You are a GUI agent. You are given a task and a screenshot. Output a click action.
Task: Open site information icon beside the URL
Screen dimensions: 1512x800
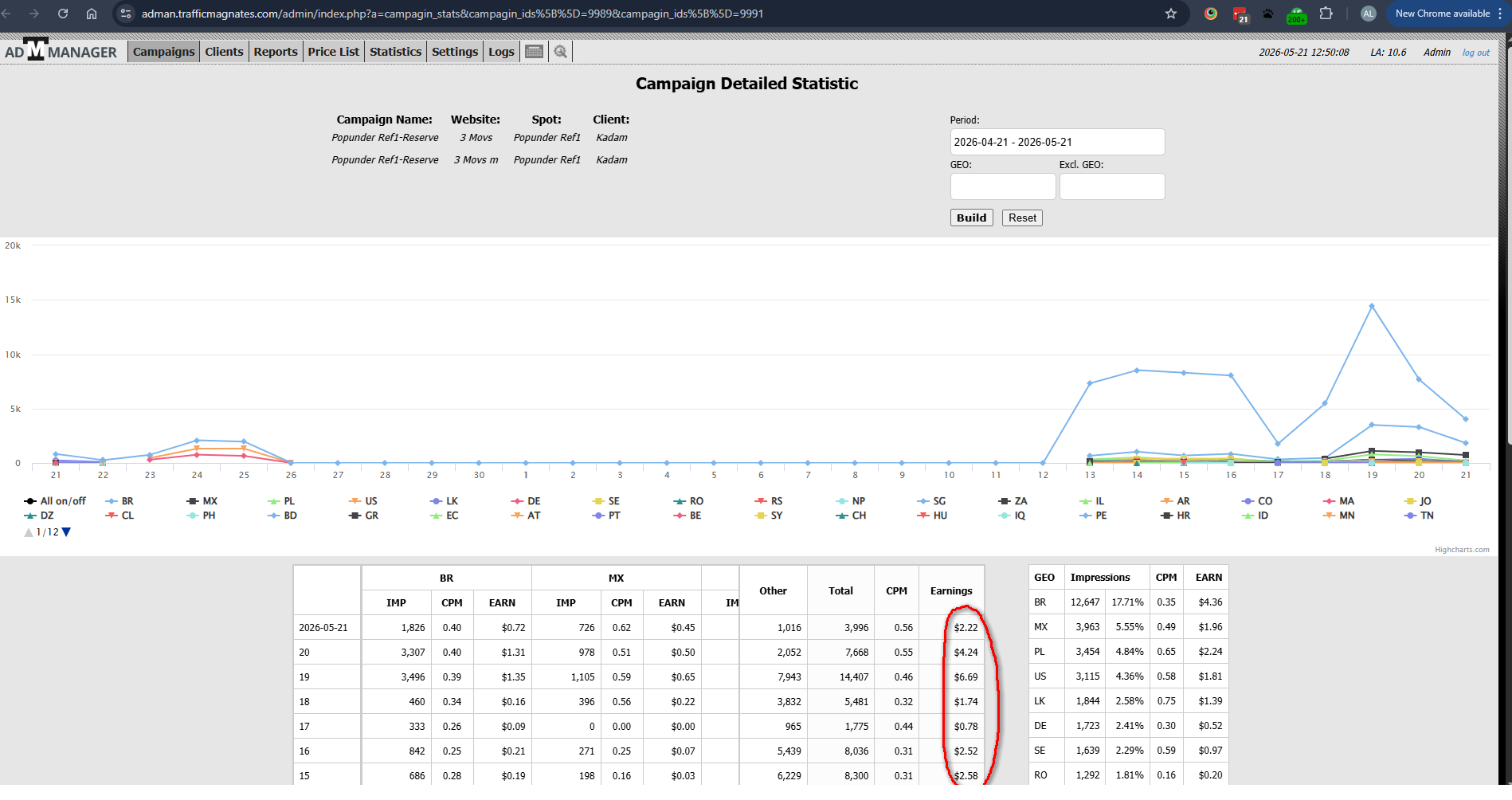(126, 14)
